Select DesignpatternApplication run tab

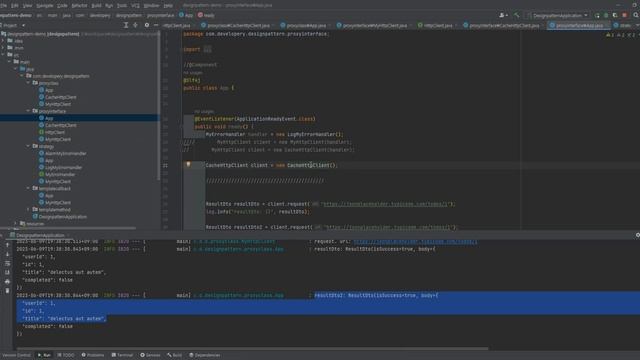40,236
